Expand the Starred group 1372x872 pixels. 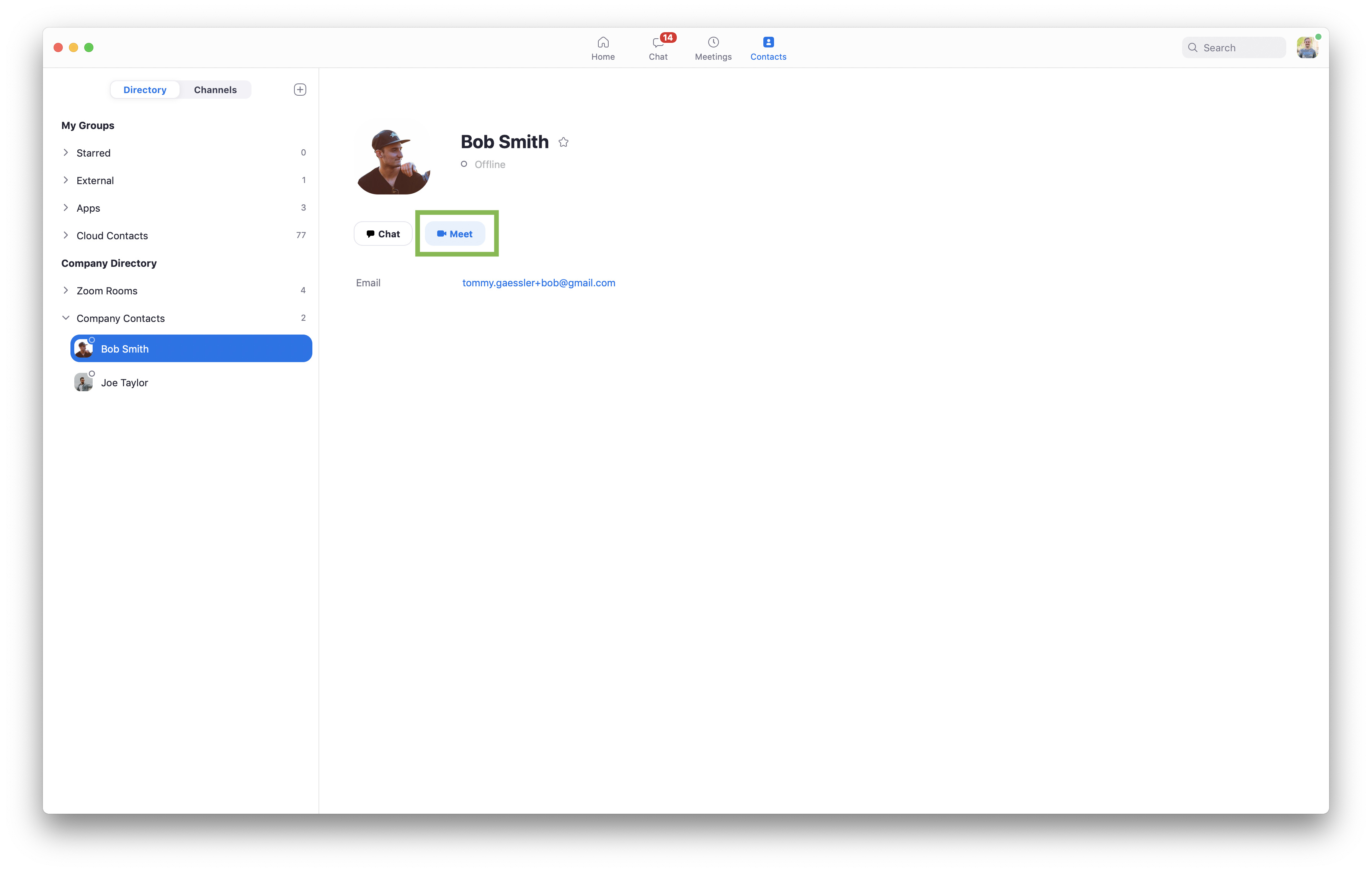tap(66, 153)
